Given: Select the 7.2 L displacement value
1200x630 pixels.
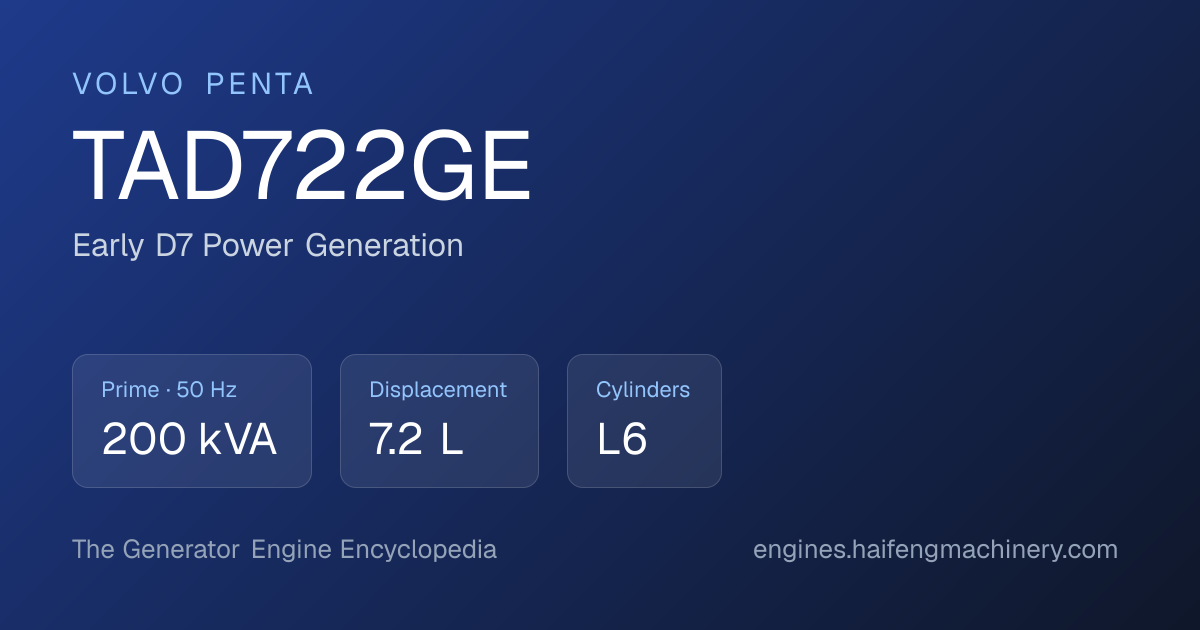Looking at the screenshot, I should (416, 440).
